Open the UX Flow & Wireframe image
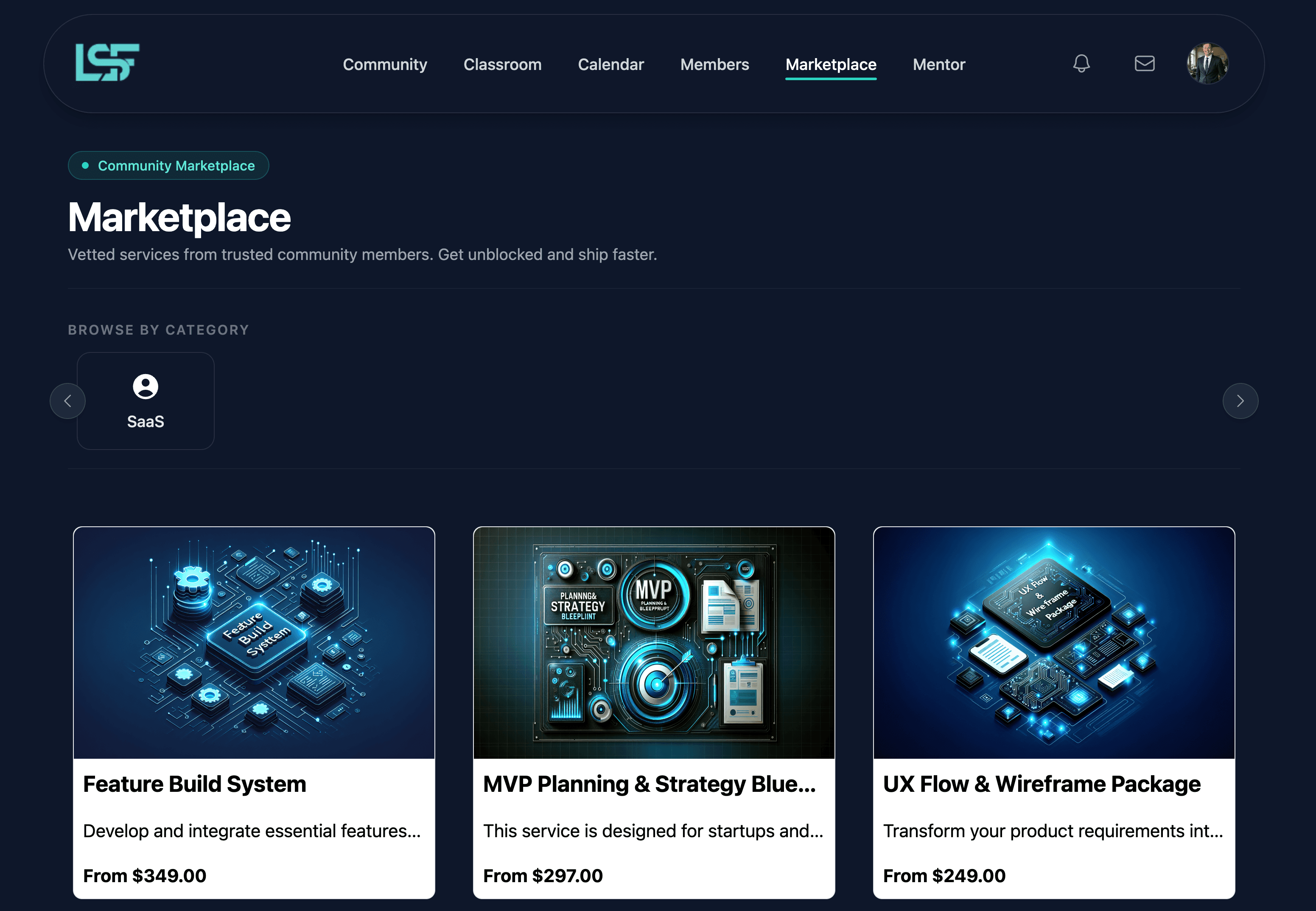1316x911 pixels. (x=1053, y=642)
